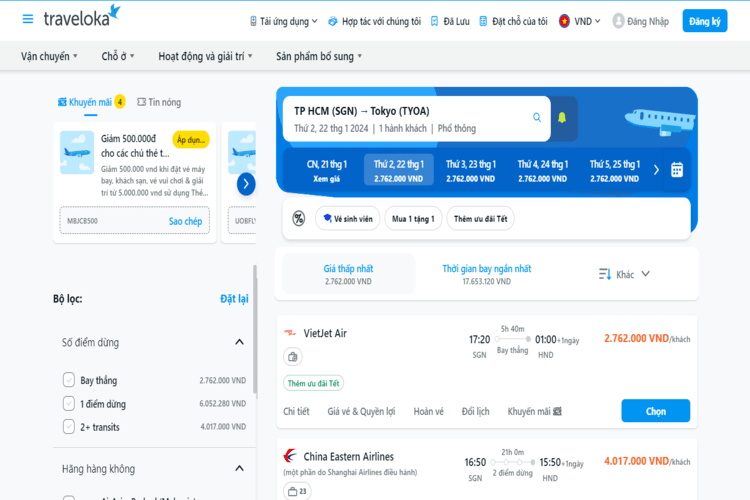Collapse the Hãng hàng không filter section
This screenshot has height=500, width=750.
[240, 468]
